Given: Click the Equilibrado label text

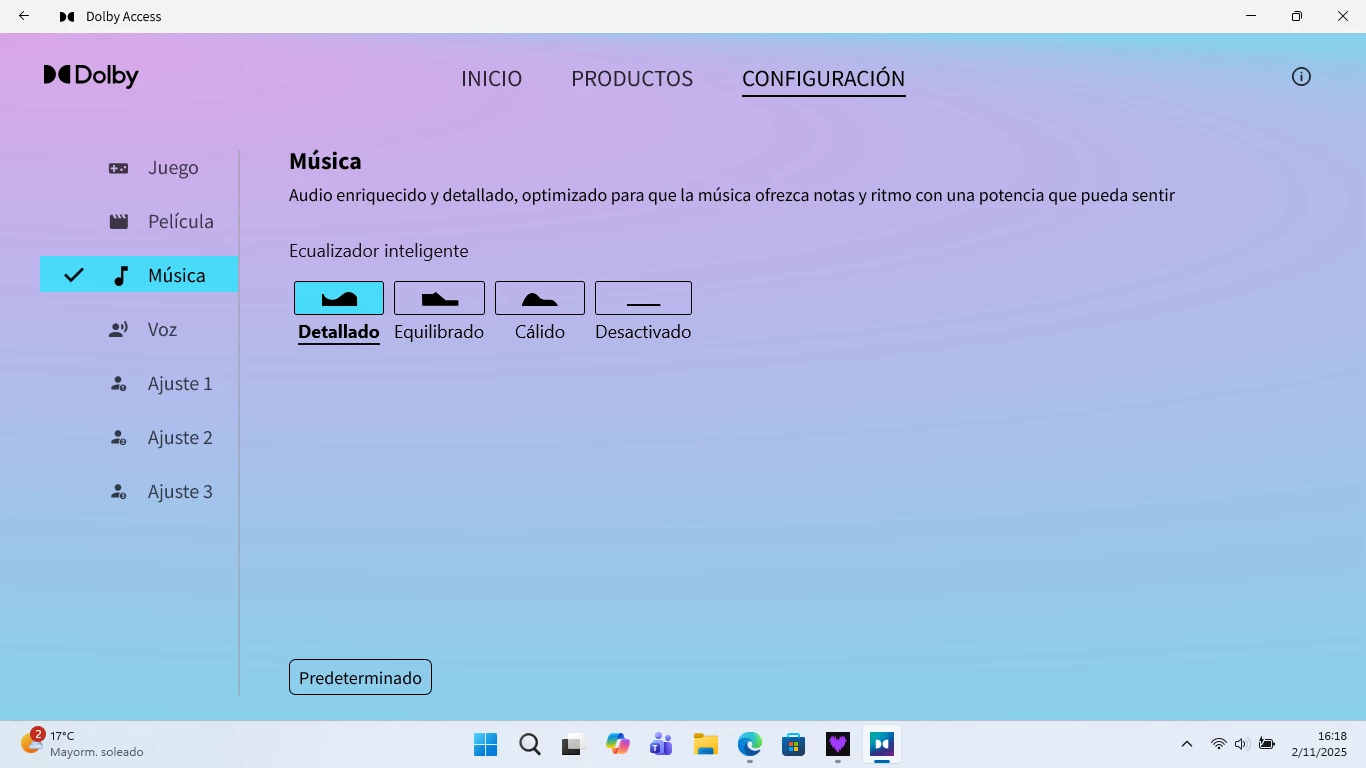Looking at the screenshot, I should point(439,332).
